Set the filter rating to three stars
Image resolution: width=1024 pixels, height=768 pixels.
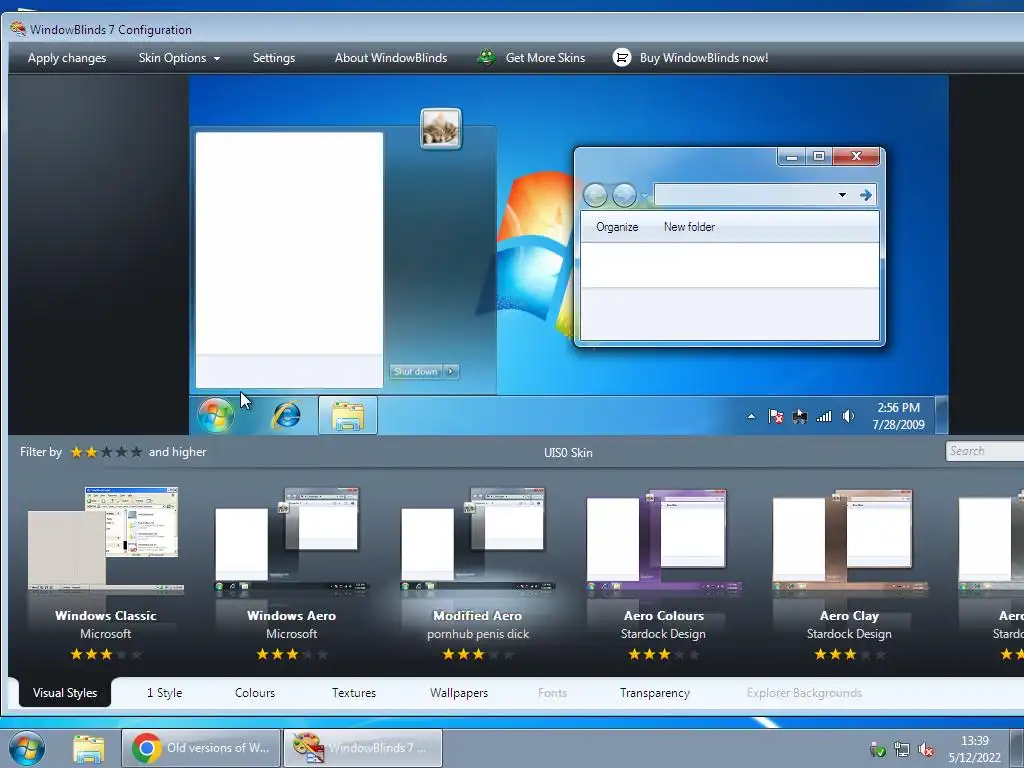click(x=106, y=452)
